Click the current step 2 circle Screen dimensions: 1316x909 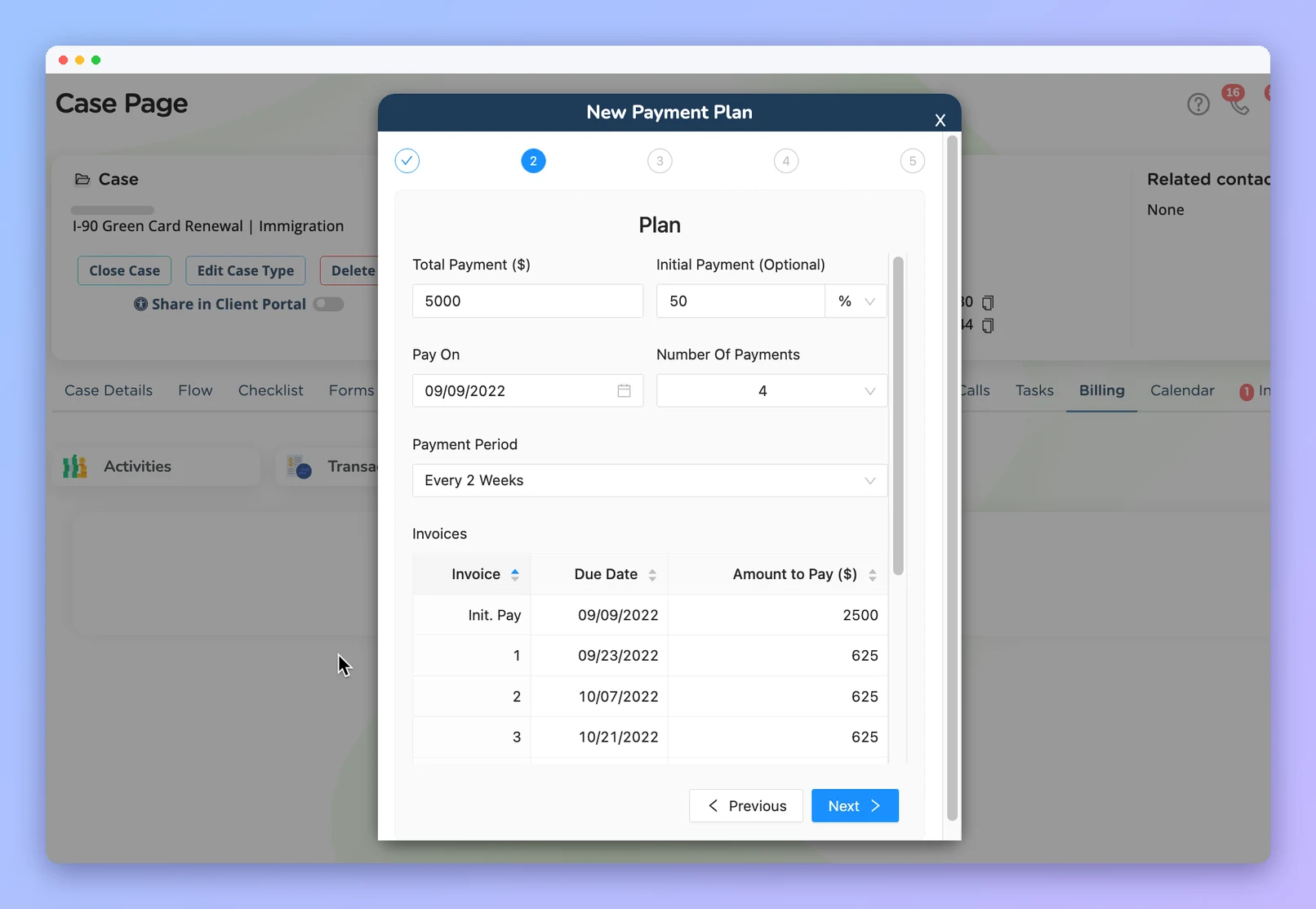(x=533, y=161)
